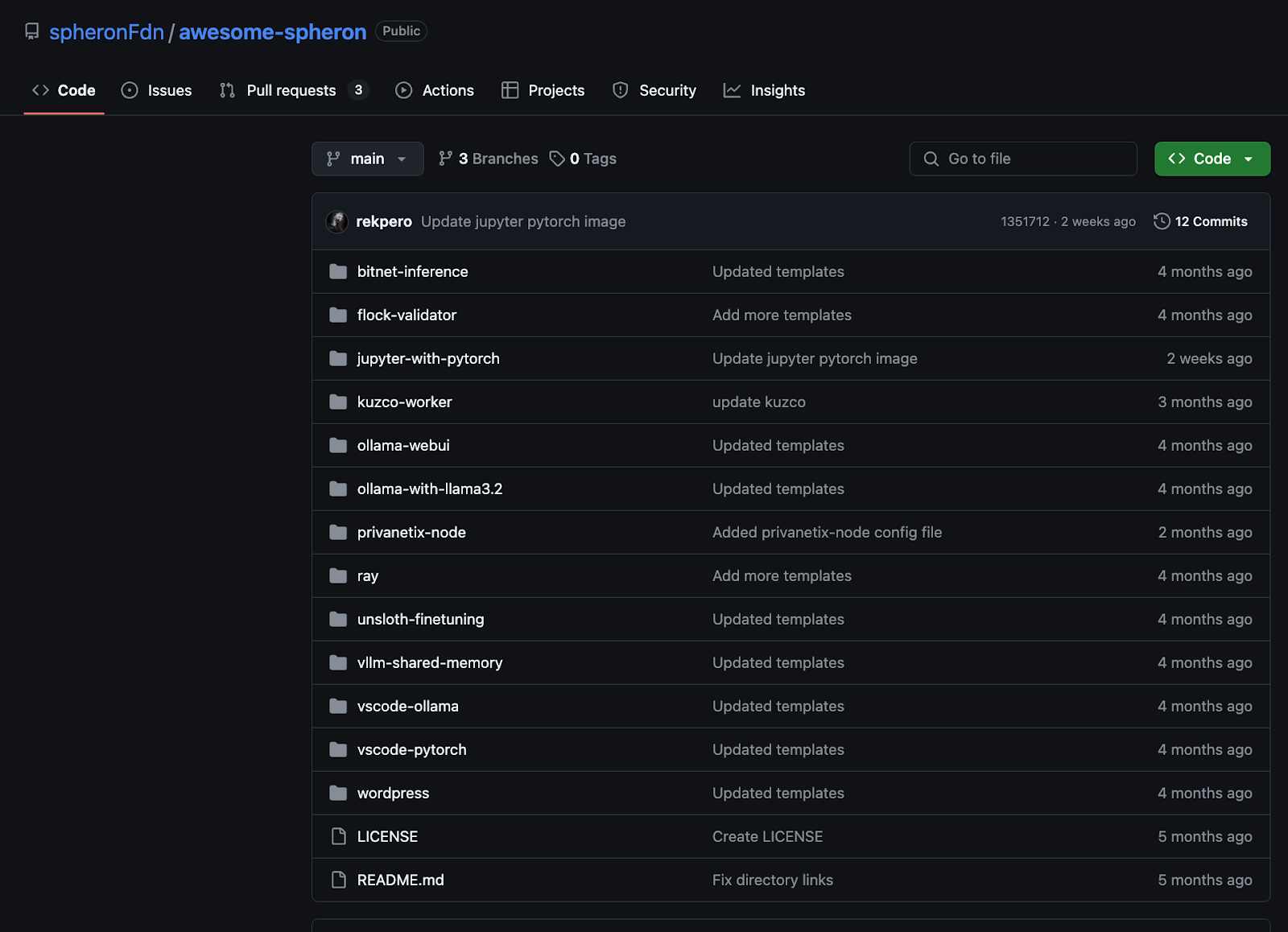Open the vllm-shared-memory folder name
Screen dimensions: 1288x932
(x=430, y=662)
